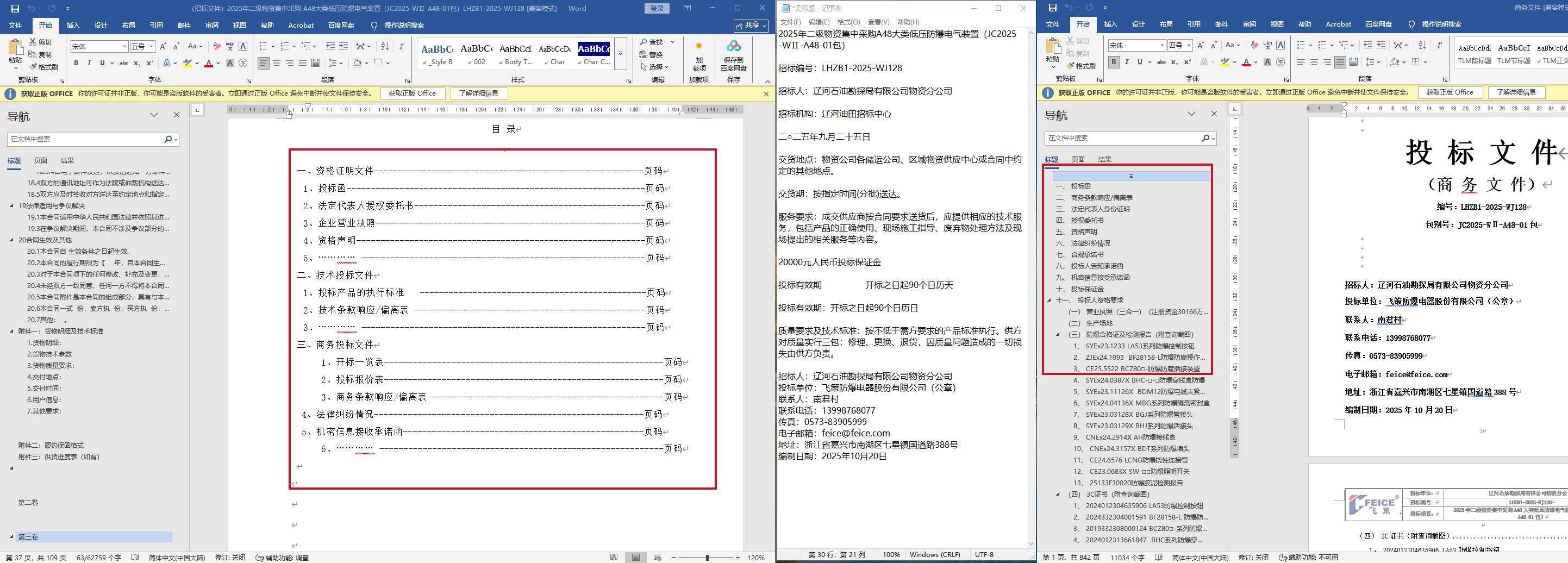The height and width of the screenshot is (563, 1568).
Task: Click 获取正版 Office button in left Word
Action: click(x=412, y=93)
